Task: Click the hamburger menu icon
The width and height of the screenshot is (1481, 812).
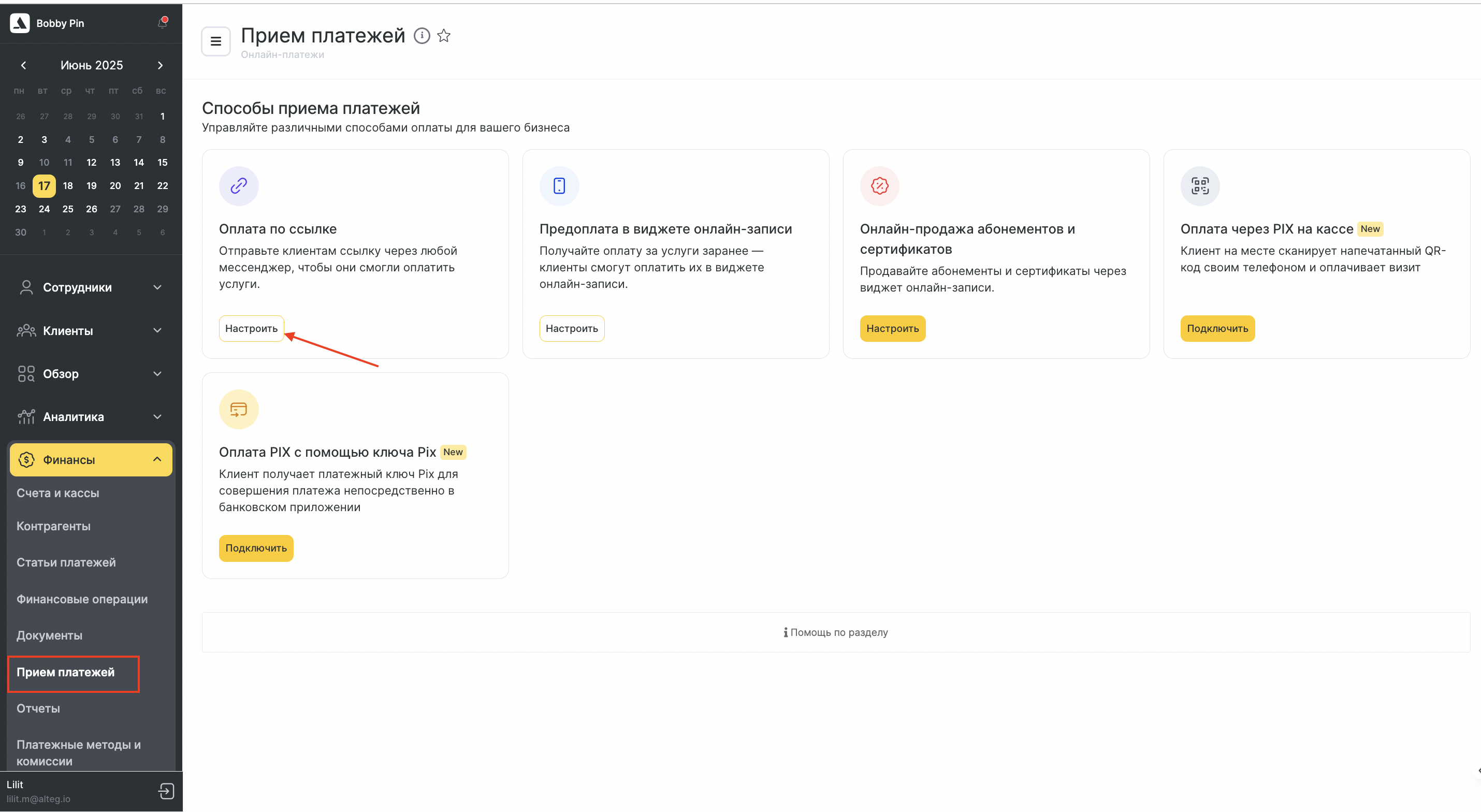Action: click(x=215, y=41)
